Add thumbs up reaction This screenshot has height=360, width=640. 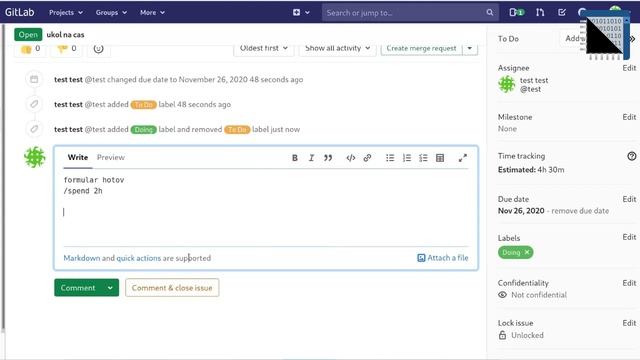[x=30, y=49]
